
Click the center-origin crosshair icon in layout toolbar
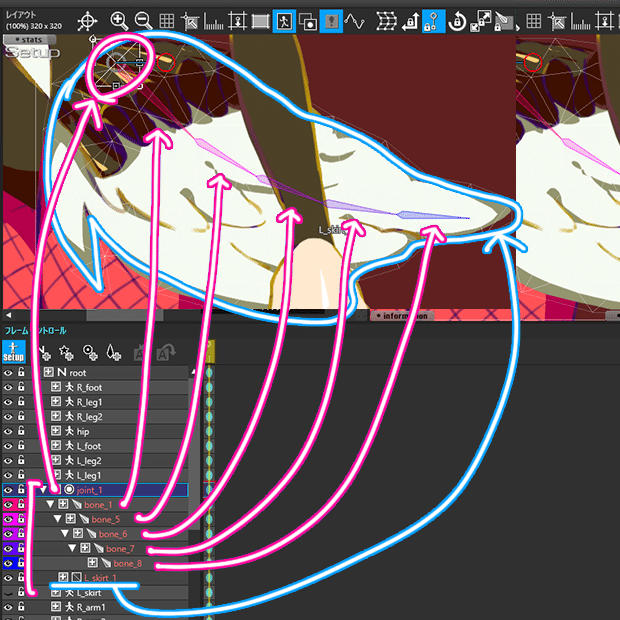click(x=87, y=21)
